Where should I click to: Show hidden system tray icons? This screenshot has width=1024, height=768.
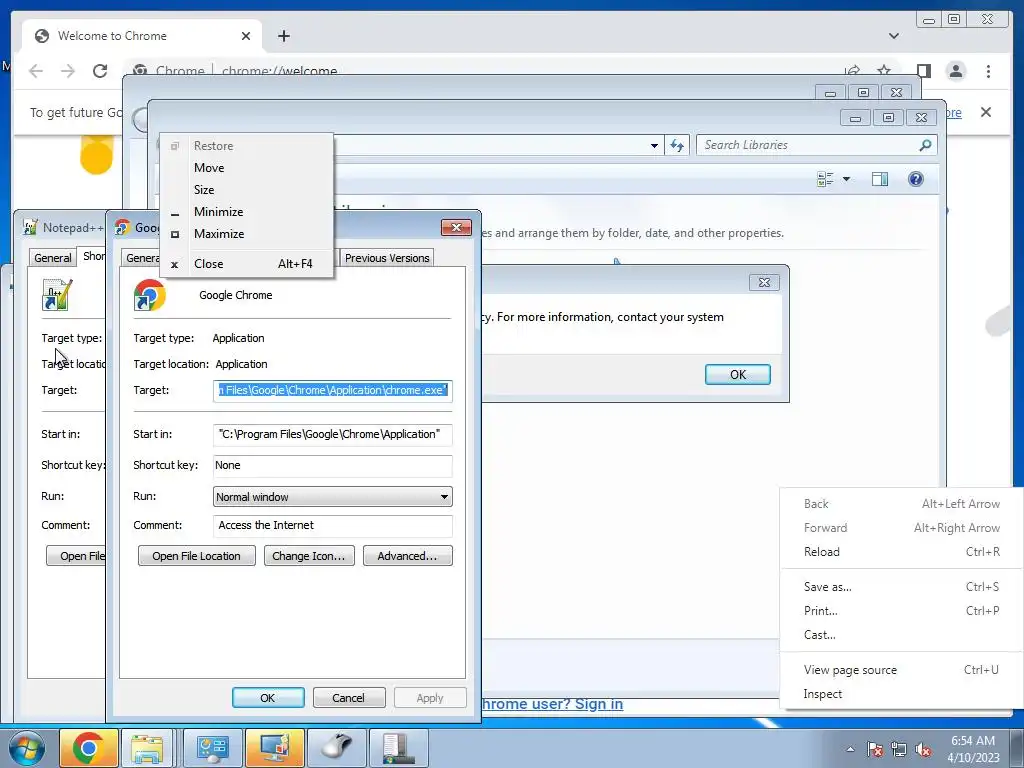[x=850, y=749]
